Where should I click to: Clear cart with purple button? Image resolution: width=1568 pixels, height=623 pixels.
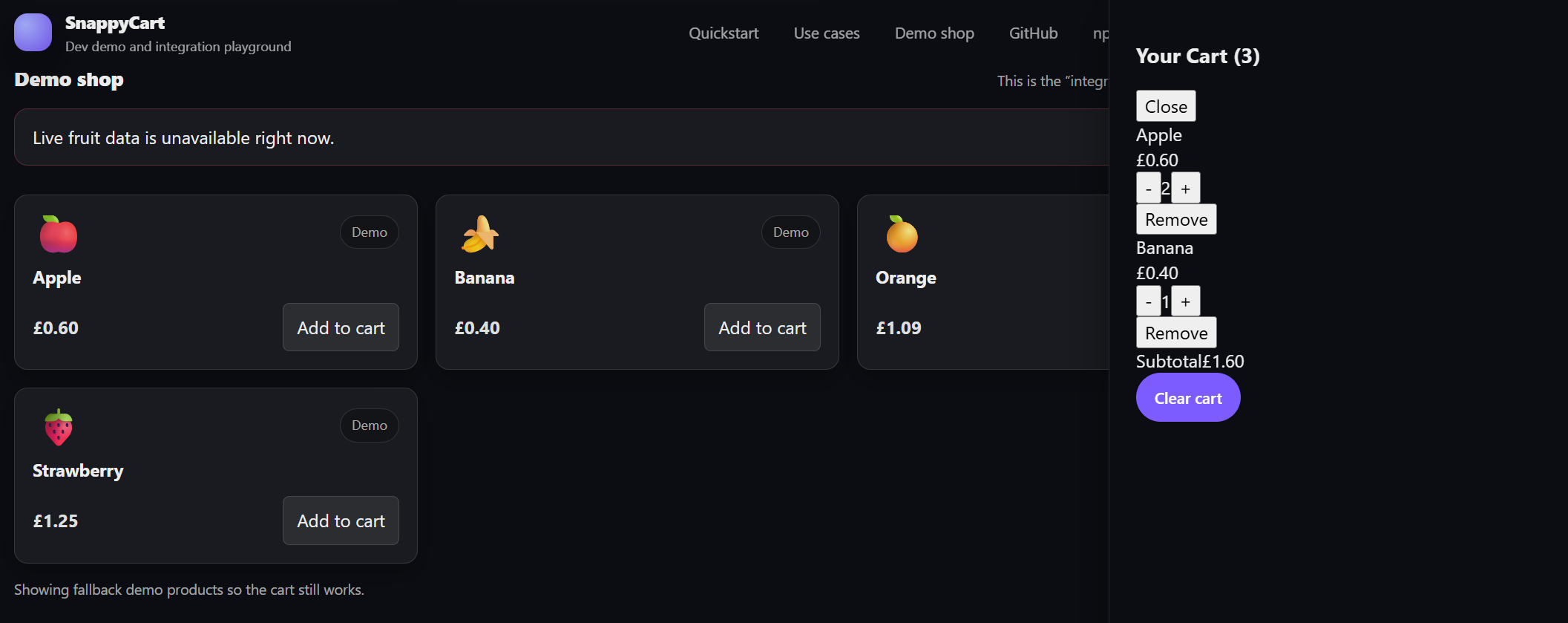point(1188,398)
